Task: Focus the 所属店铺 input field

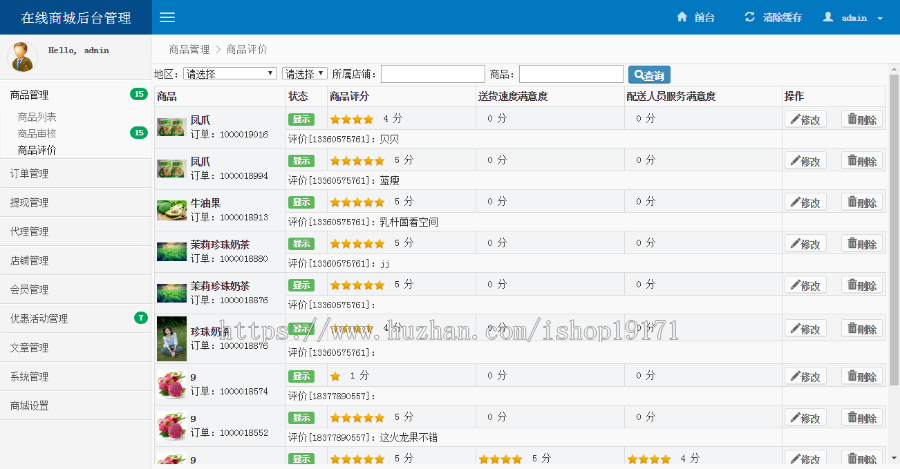Action: pyautogui.click(x=433, y=74)
